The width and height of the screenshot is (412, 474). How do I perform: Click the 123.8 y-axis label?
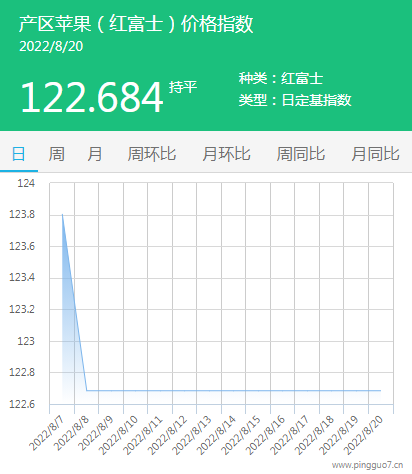click(x=22, y=215)
